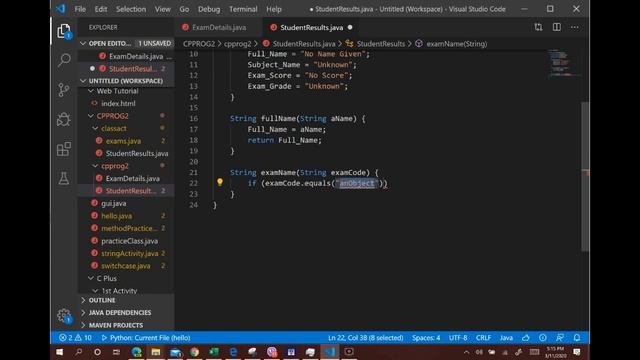Open the Debug menu

[x=209, y=9]
